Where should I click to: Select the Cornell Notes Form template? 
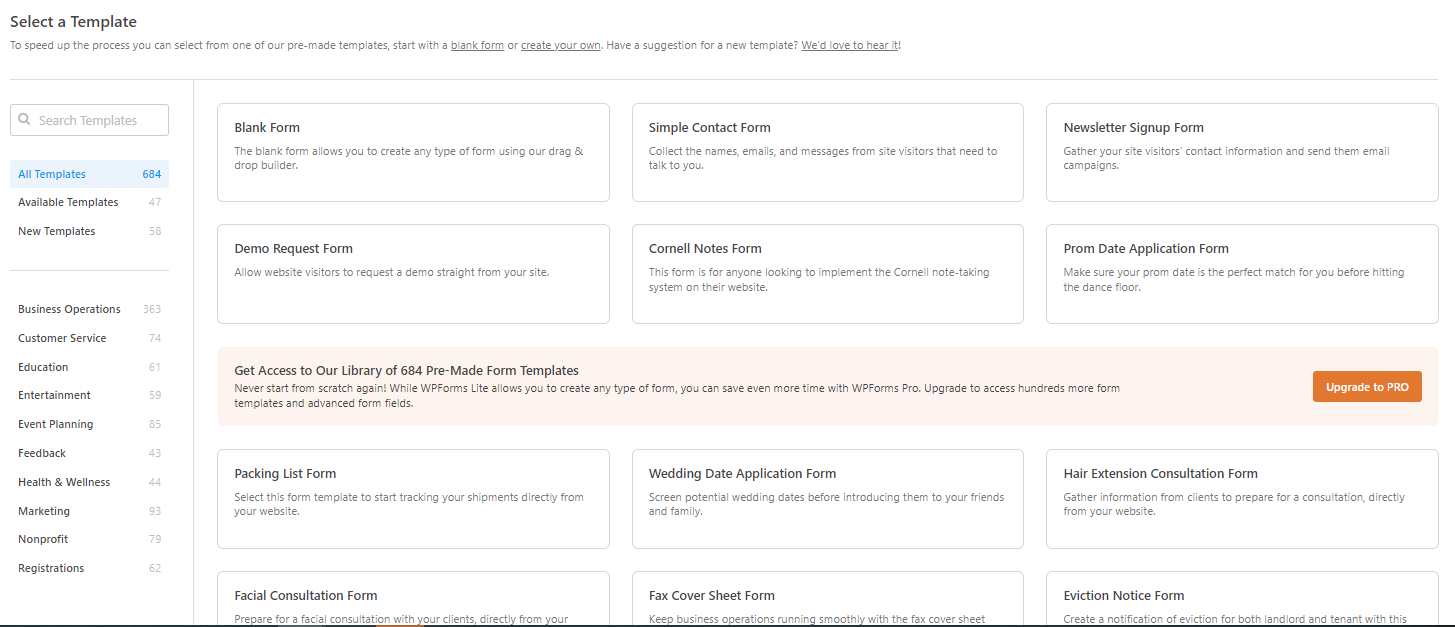click(828, 274)
